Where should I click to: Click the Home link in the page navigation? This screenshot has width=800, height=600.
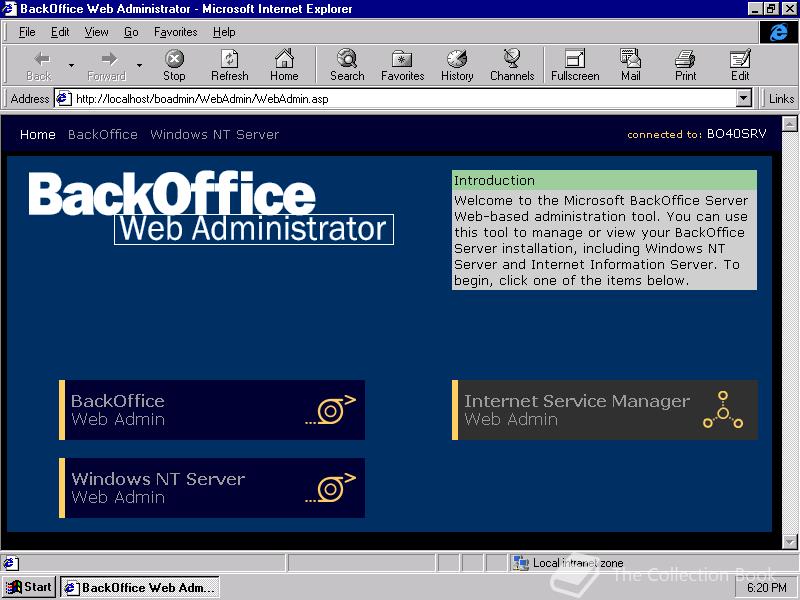point(38,134)
